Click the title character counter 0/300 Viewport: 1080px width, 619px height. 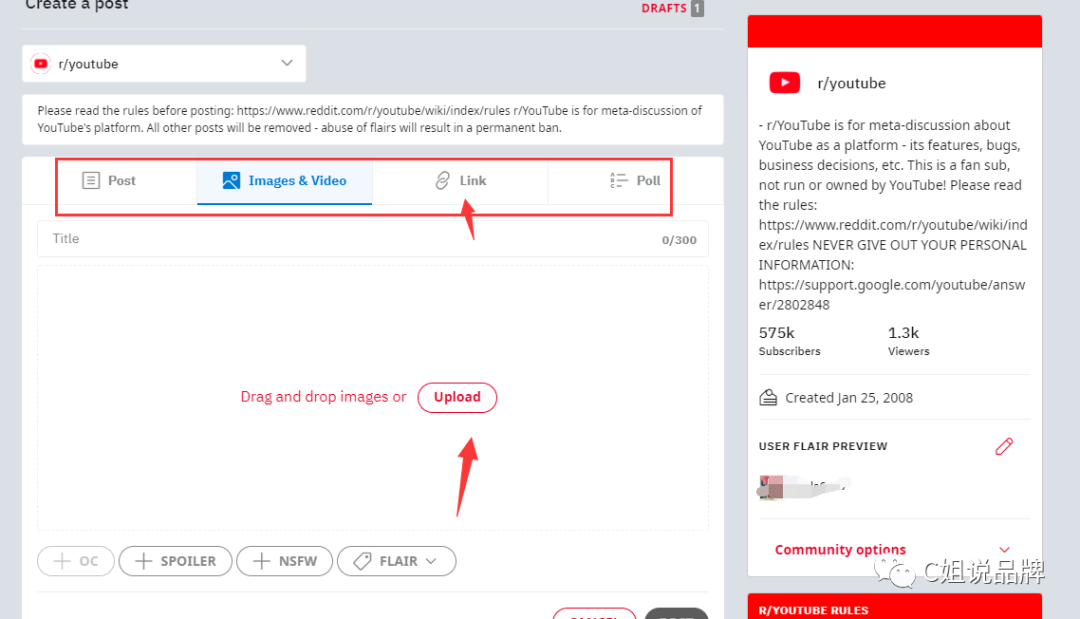click(x=679, y=240)
